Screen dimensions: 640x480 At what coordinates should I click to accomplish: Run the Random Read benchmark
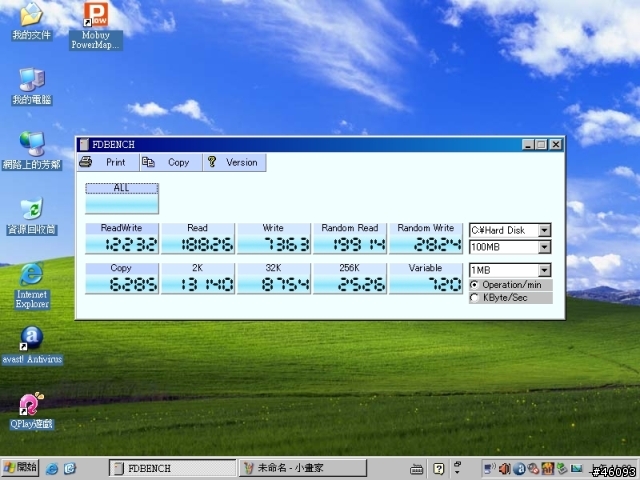tap(350, 238)
